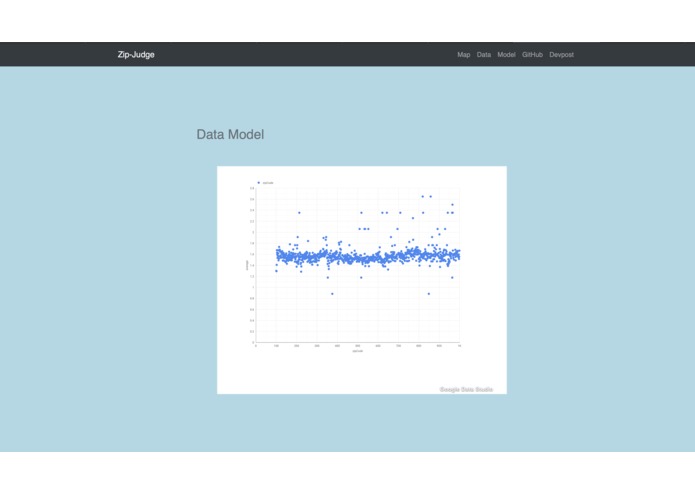Go to the Model nav item
The height and width of the screenshot is (494, 695).
(506, 54)
